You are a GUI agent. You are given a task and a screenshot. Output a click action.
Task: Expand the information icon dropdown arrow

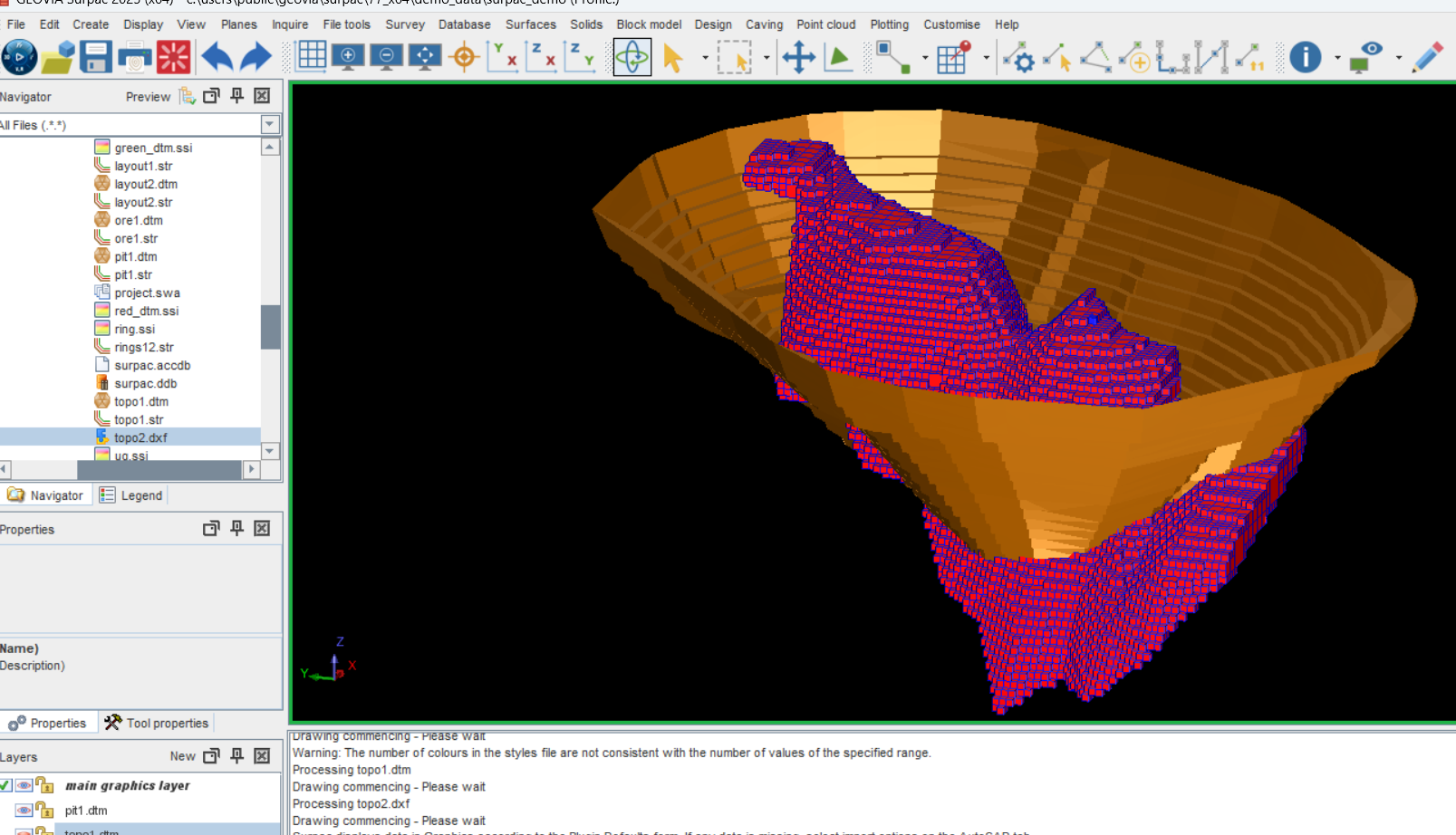tap(1337, 58)
